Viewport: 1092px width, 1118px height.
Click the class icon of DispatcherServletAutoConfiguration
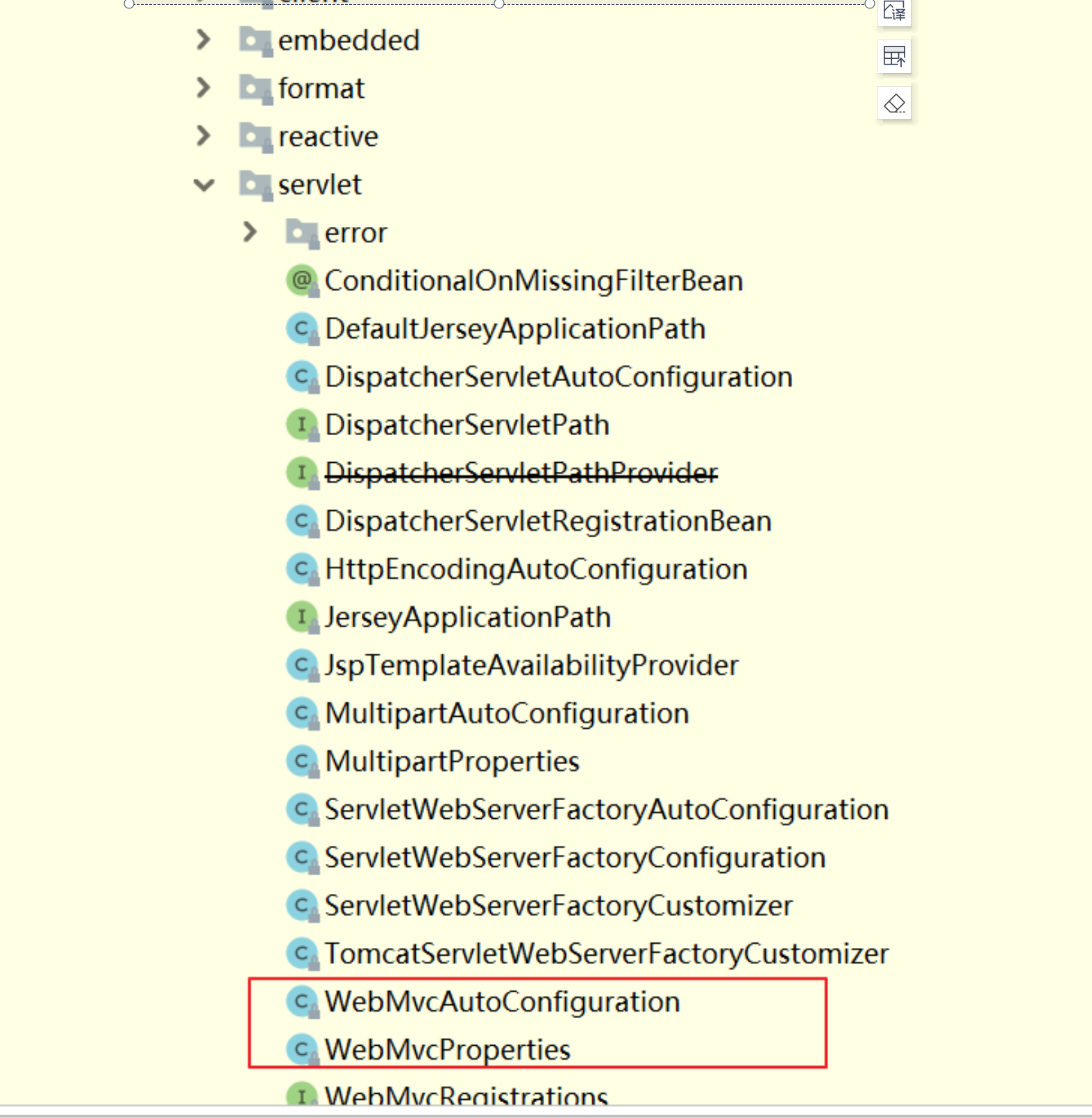click(x=303, y=377)
